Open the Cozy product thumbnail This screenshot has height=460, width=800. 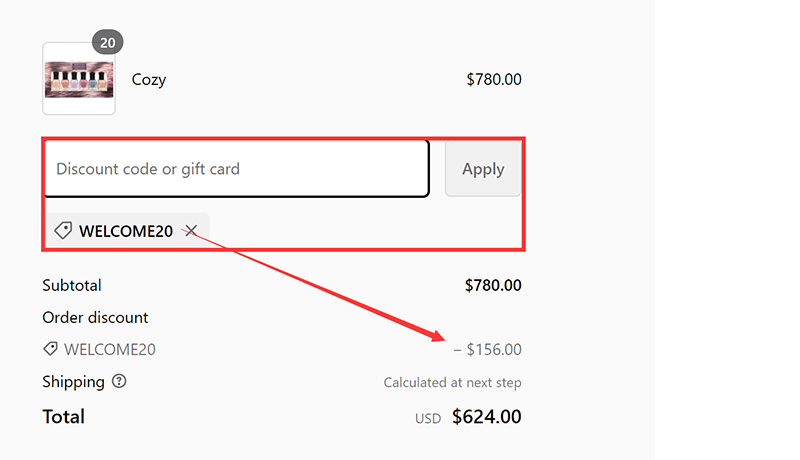[79, 79]
